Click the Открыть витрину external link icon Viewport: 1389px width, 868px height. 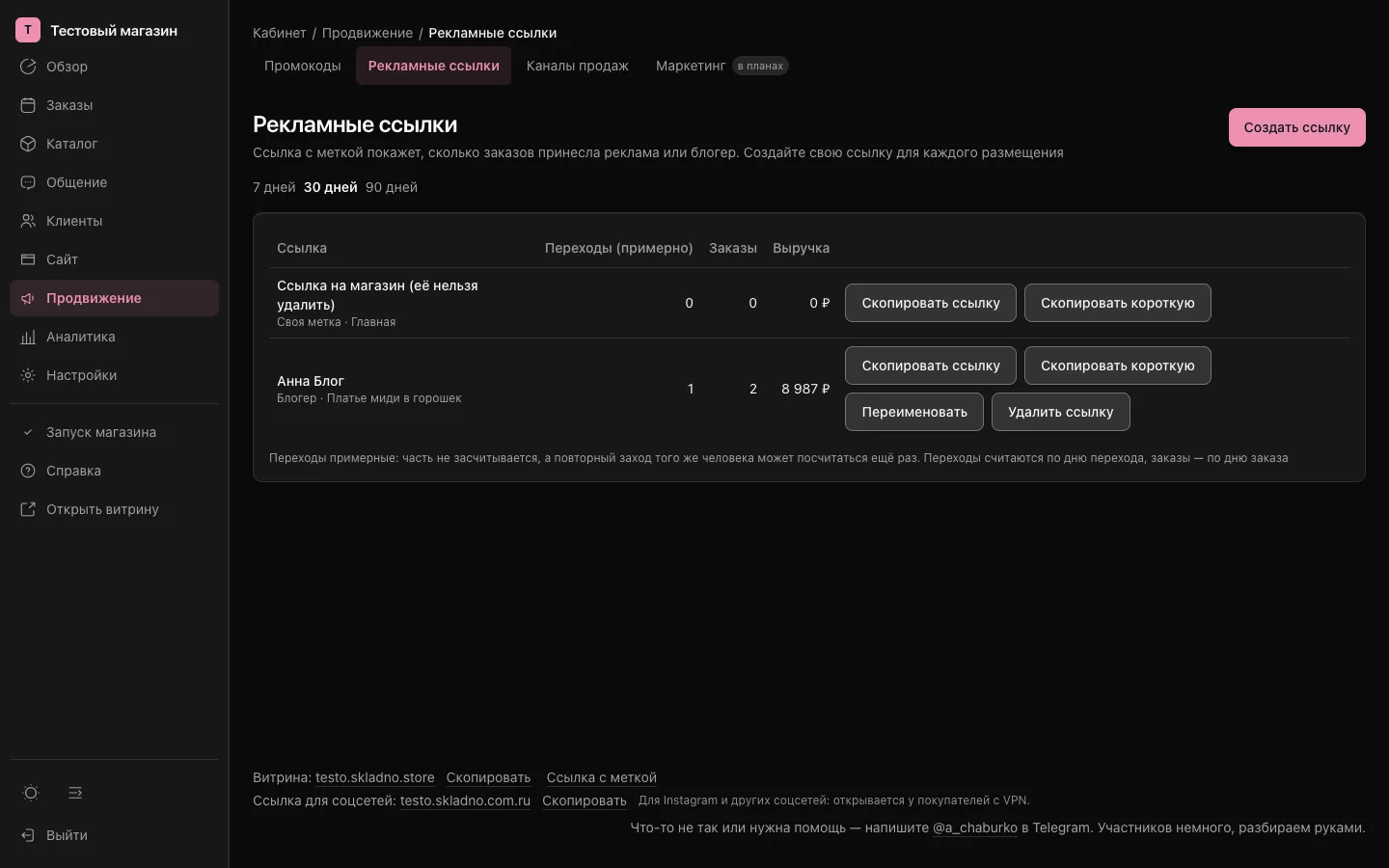point(28,509)
